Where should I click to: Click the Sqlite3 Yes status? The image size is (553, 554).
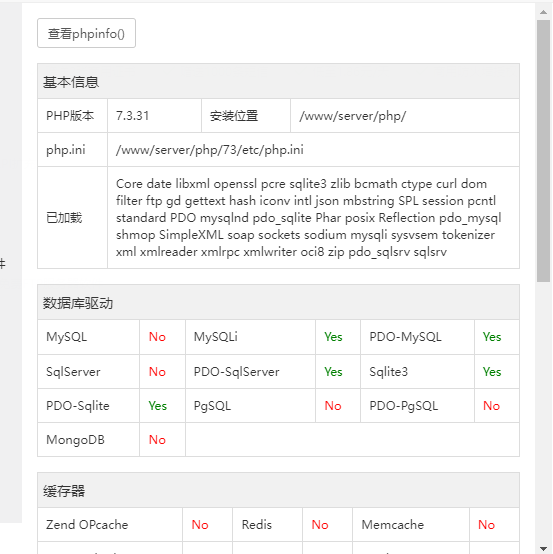(492, 372)
